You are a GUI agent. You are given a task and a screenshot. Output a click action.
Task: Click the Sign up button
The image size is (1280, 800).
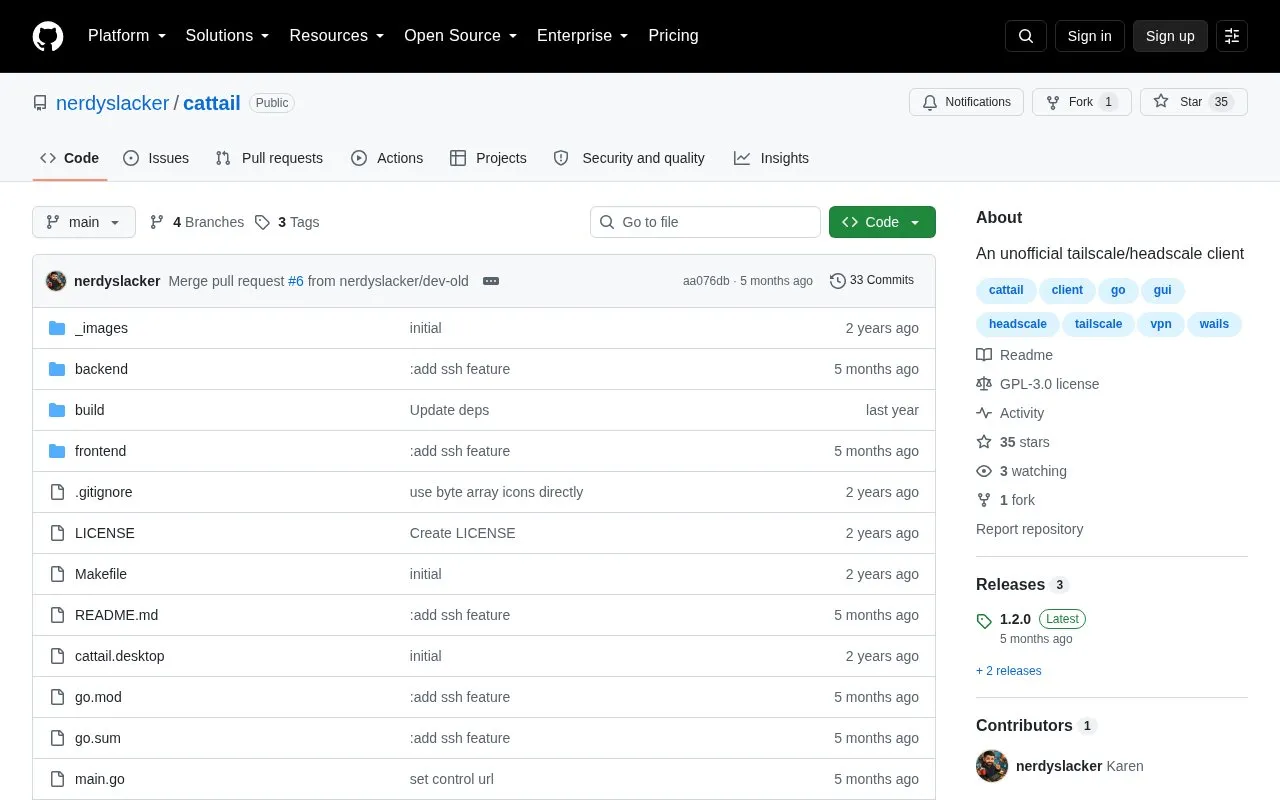pyautogui.click(x=1170, y=36)
